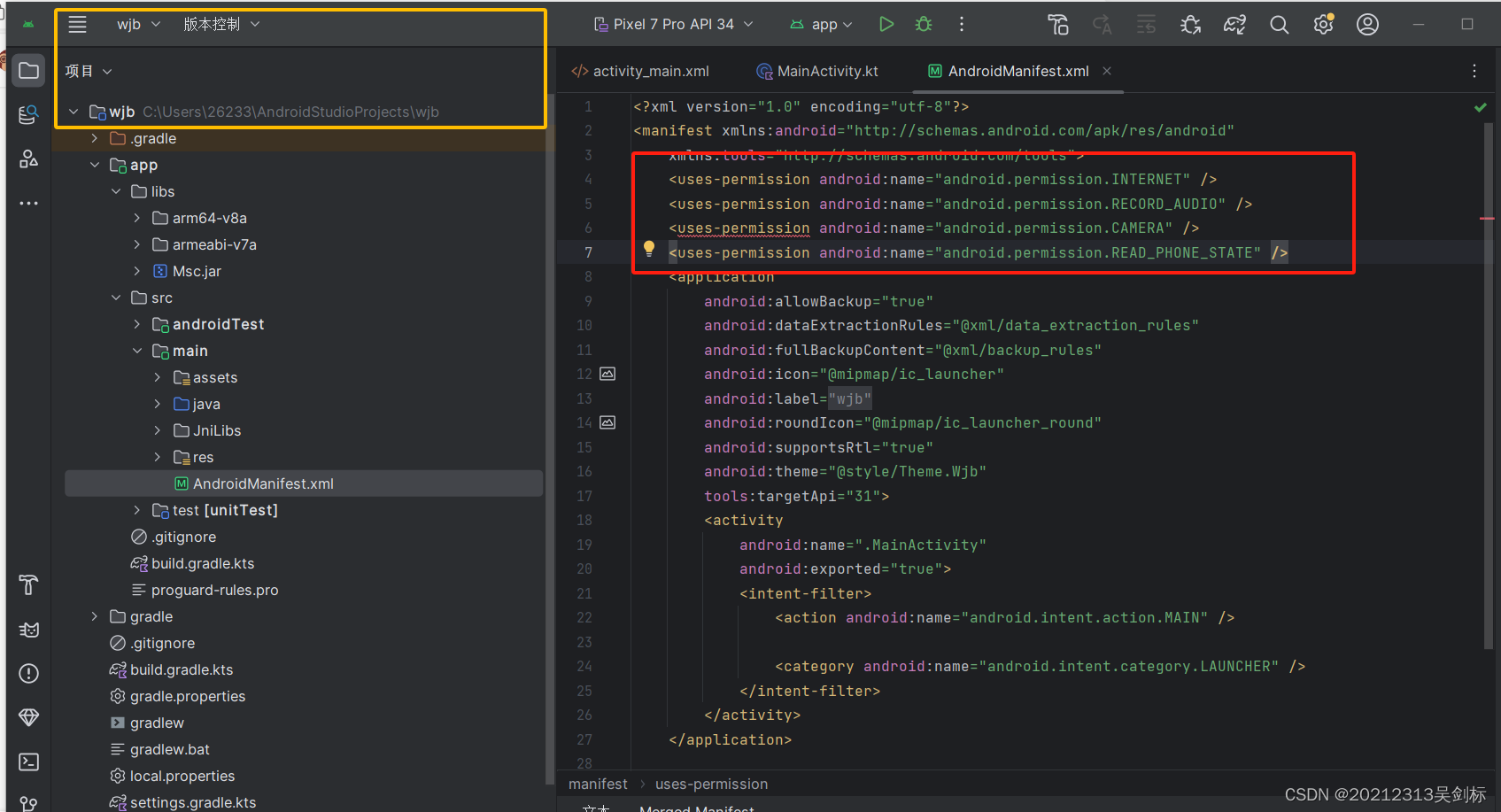
Task: Expand the JniLibs folder
Action: 158,430
